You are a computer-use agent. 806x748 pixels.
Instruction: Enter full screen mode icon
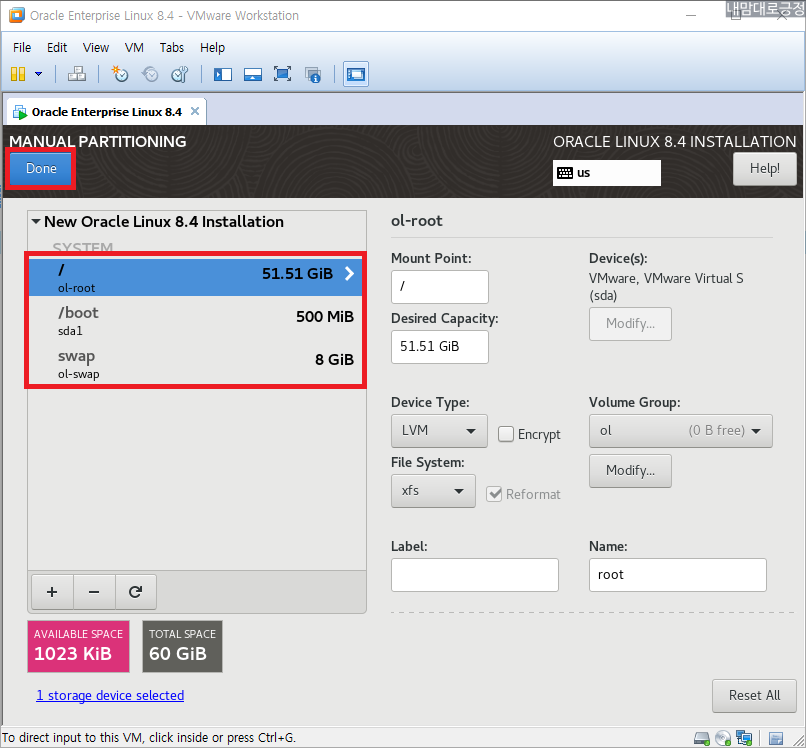[283, 74]
